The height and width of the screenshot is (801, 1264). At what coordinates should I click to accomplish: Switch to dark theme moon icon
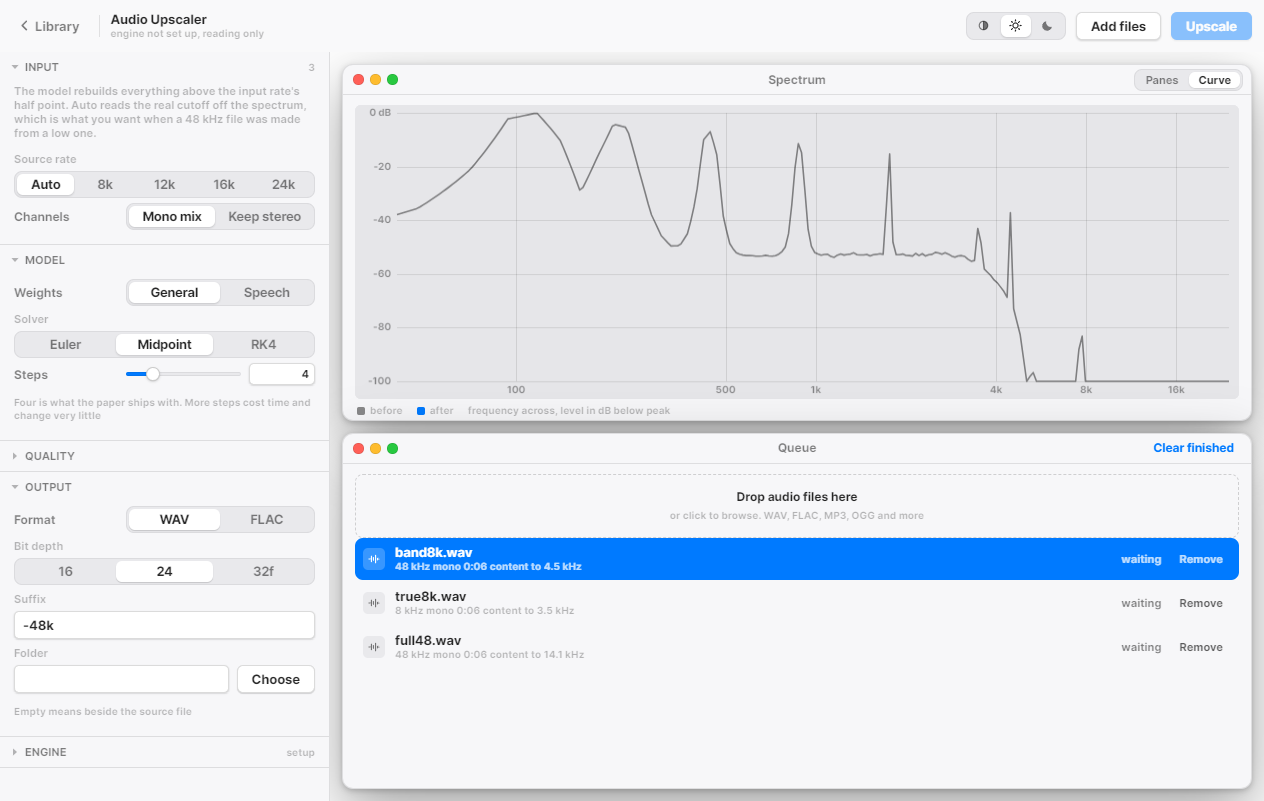click(1047, 26)
